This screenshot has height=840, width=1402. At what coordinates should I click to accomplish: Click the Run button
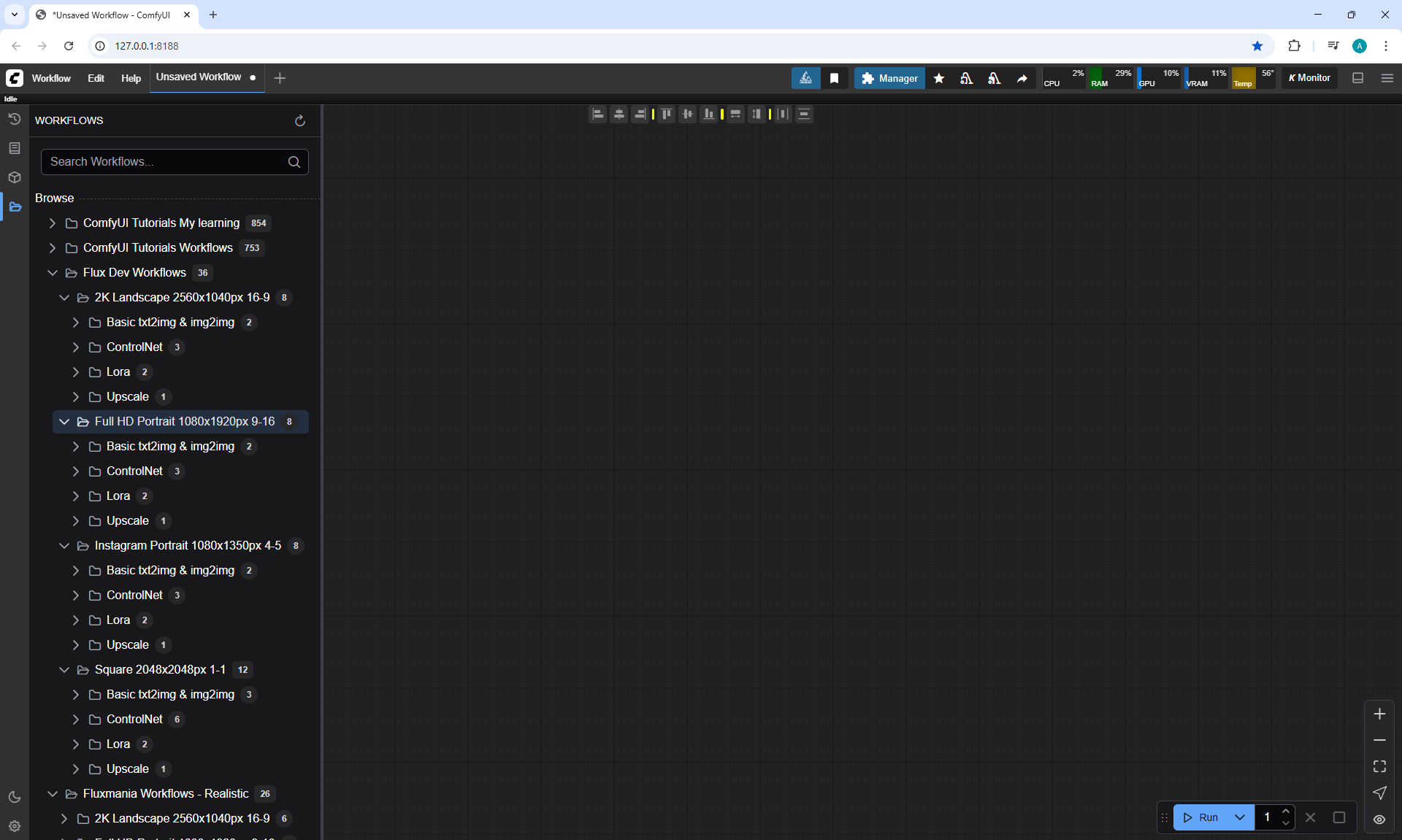pyautogui.click(x=1201, y=817)
